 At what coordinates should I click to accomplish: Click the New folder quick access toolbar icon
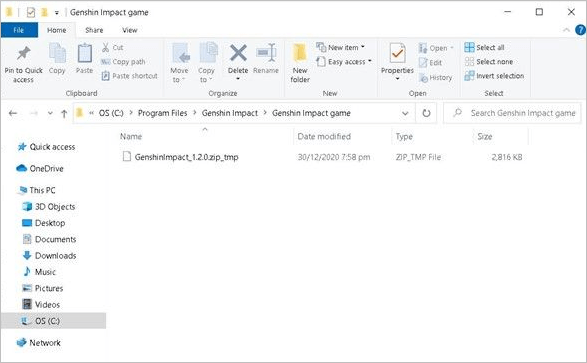point(45,12)
